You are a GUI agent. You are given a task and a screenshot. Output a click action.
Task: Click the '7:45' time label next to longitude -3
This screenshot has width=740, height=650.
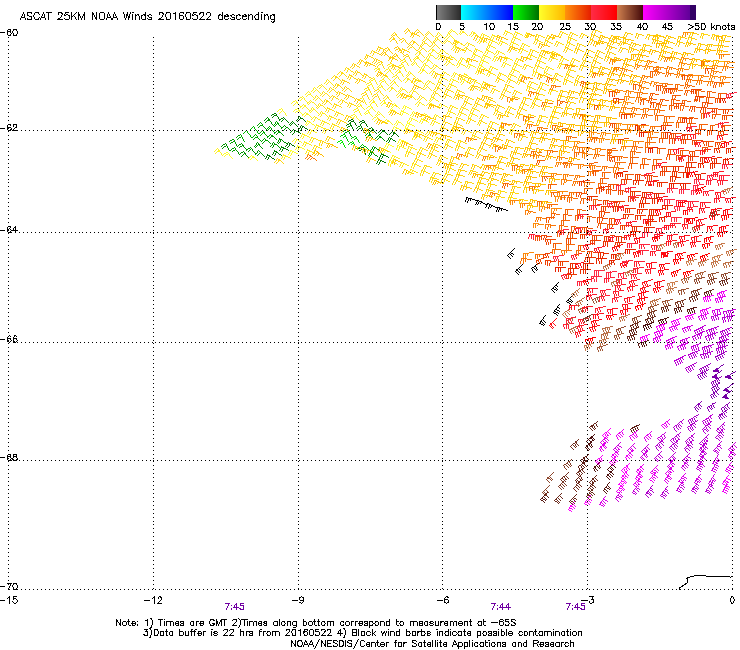575,607
